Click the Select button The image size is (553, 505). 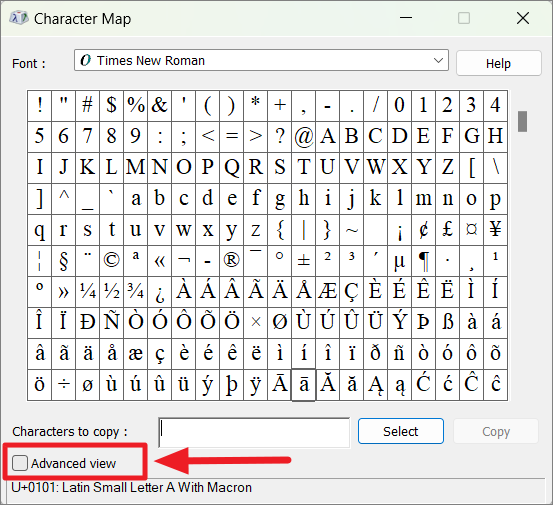point(401,431)
